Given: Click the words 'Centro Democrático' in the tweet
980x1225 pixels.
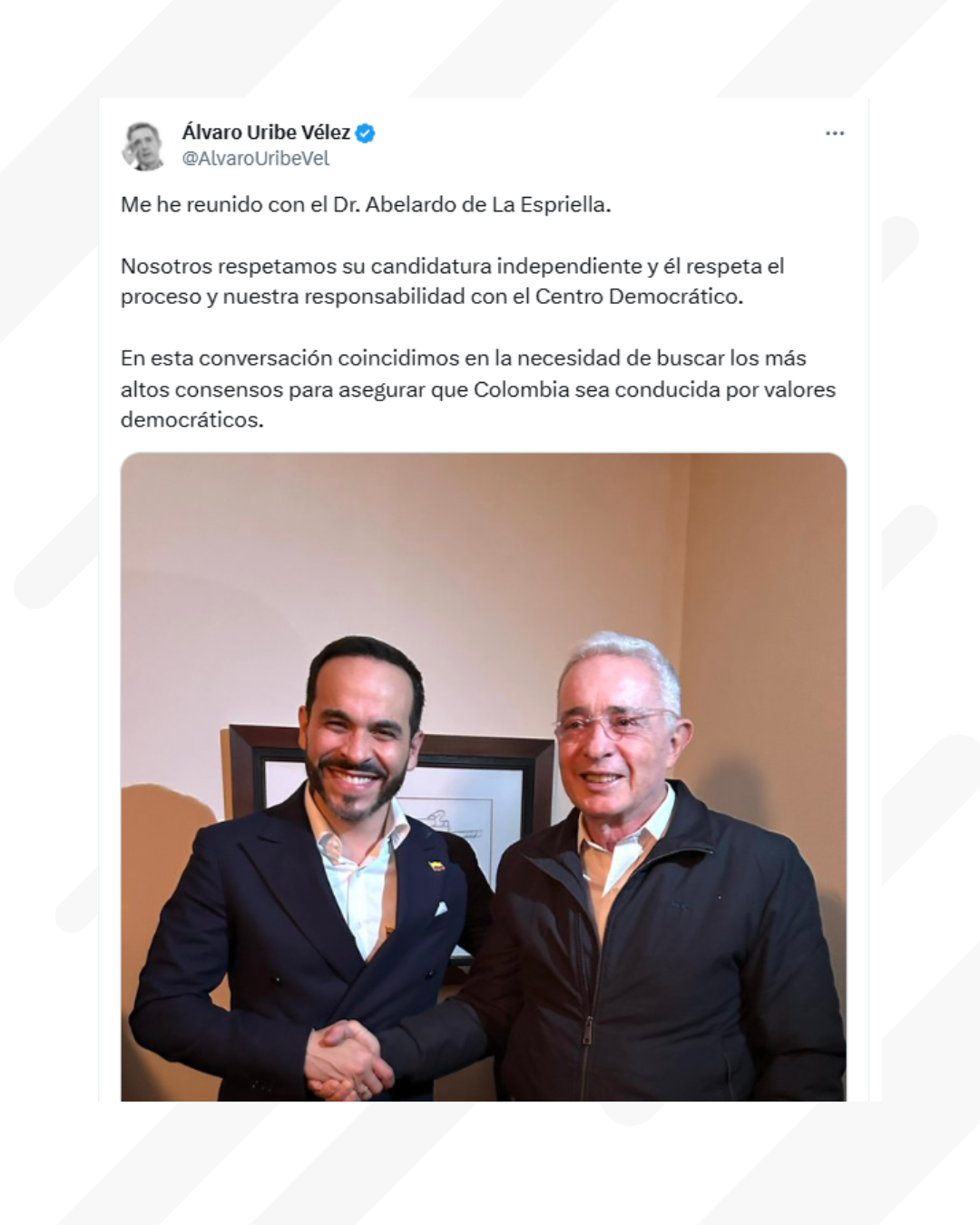Looking at the screenshot, I should click(638, 297).
